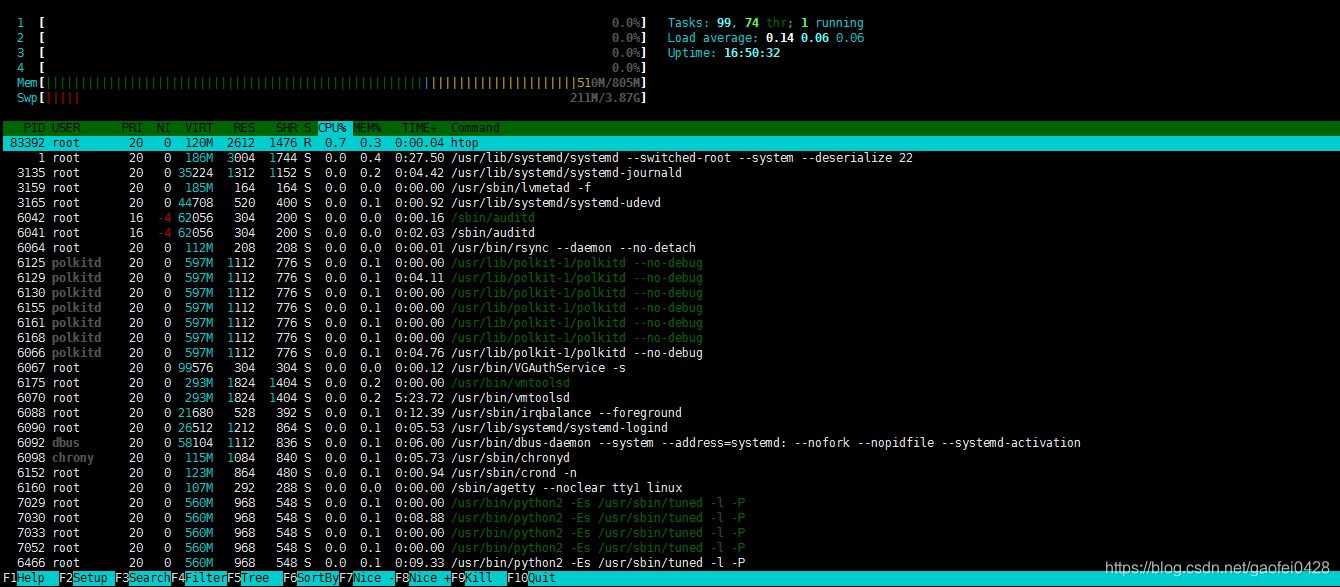The image size is (1340, 587).
Task: Toggle F5 Tree view
Action: click(x=255, y=578)
